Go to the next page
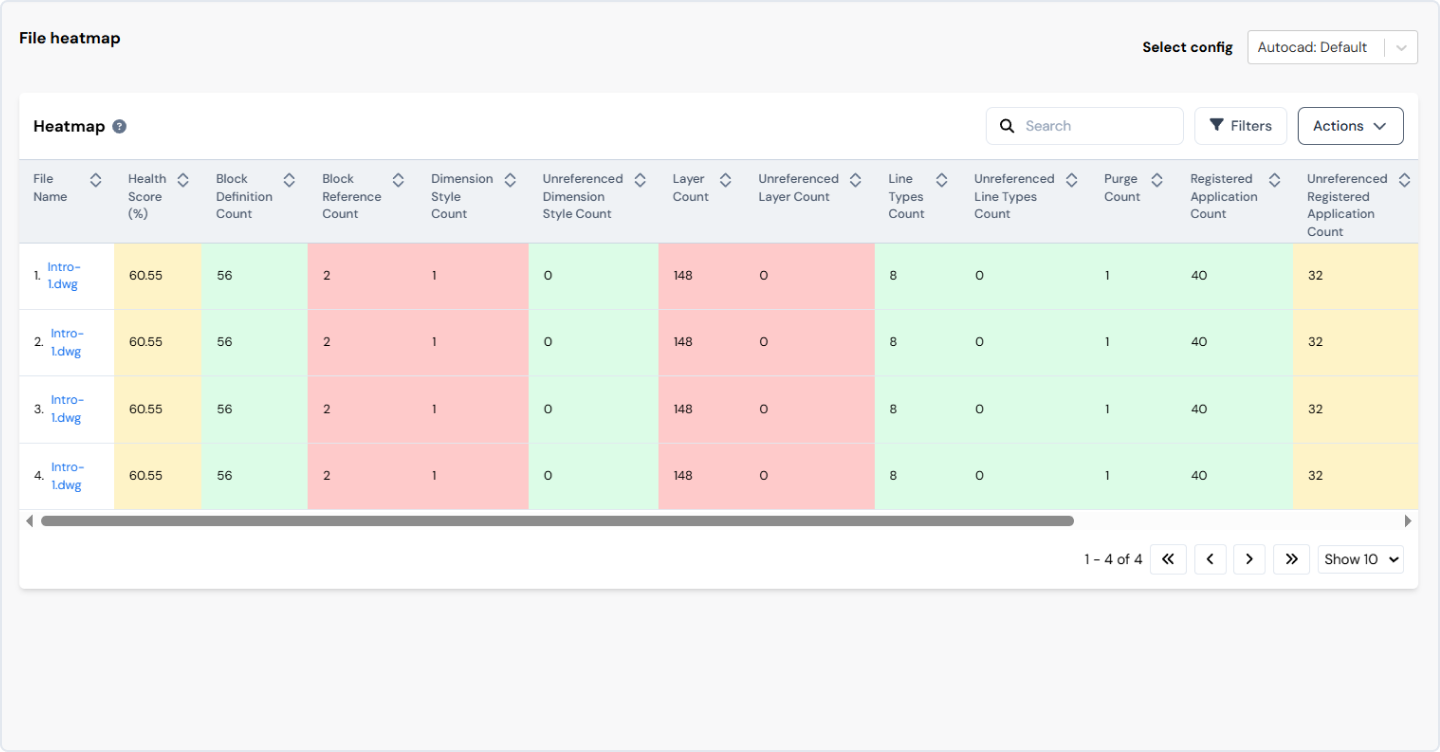 coord(1249,559)
